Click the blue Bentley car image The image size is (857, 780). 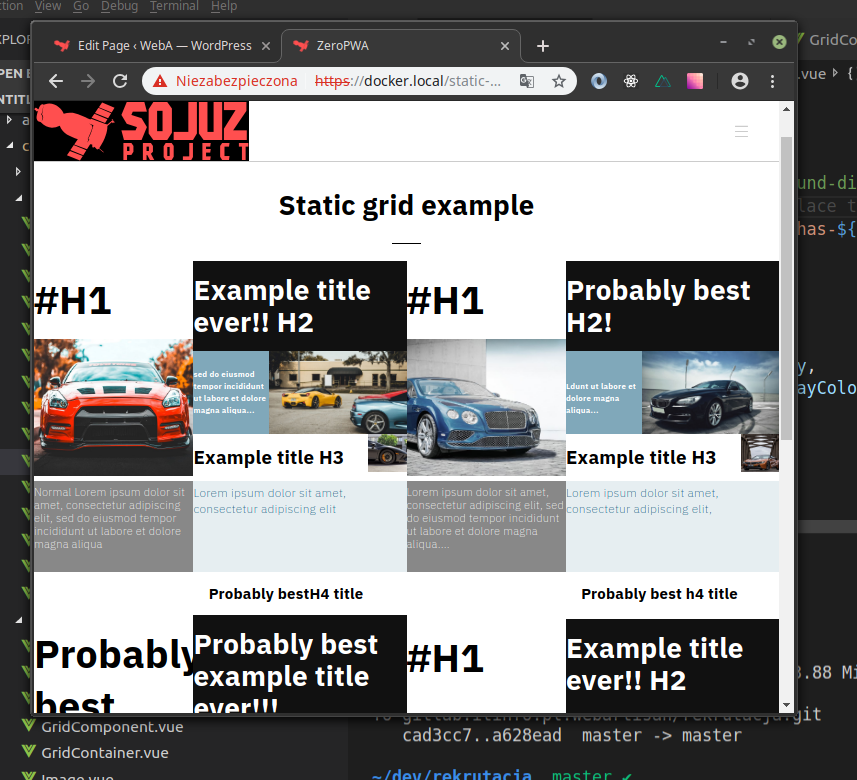[x=486, y=407]
